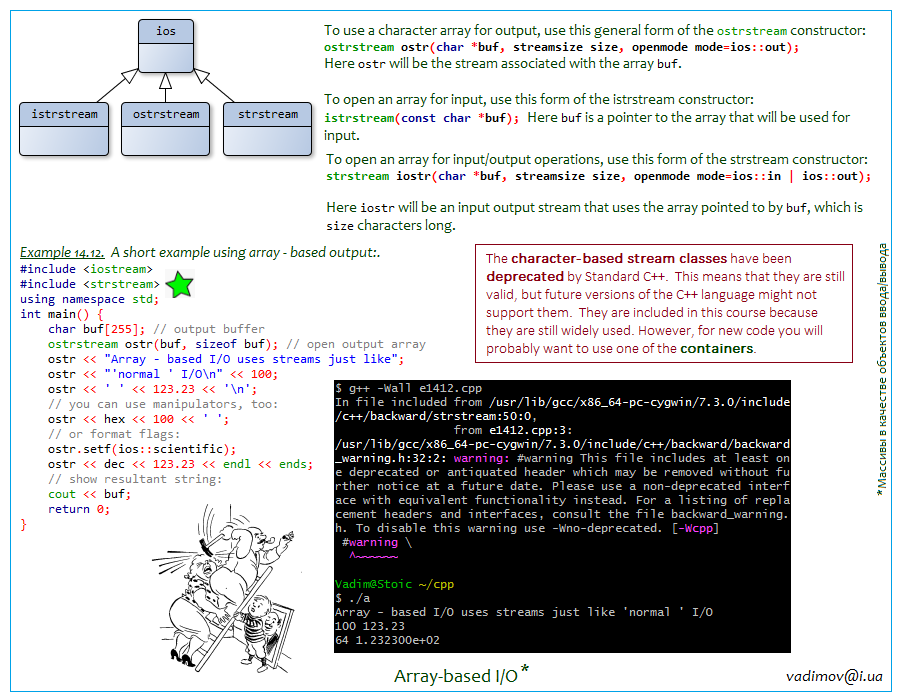The width and height of the screenshot is (900, 700).
Task: Click the 'Vadim@Stoic ~/cpp' terminal prompt
Action: (x=394, y=584)
